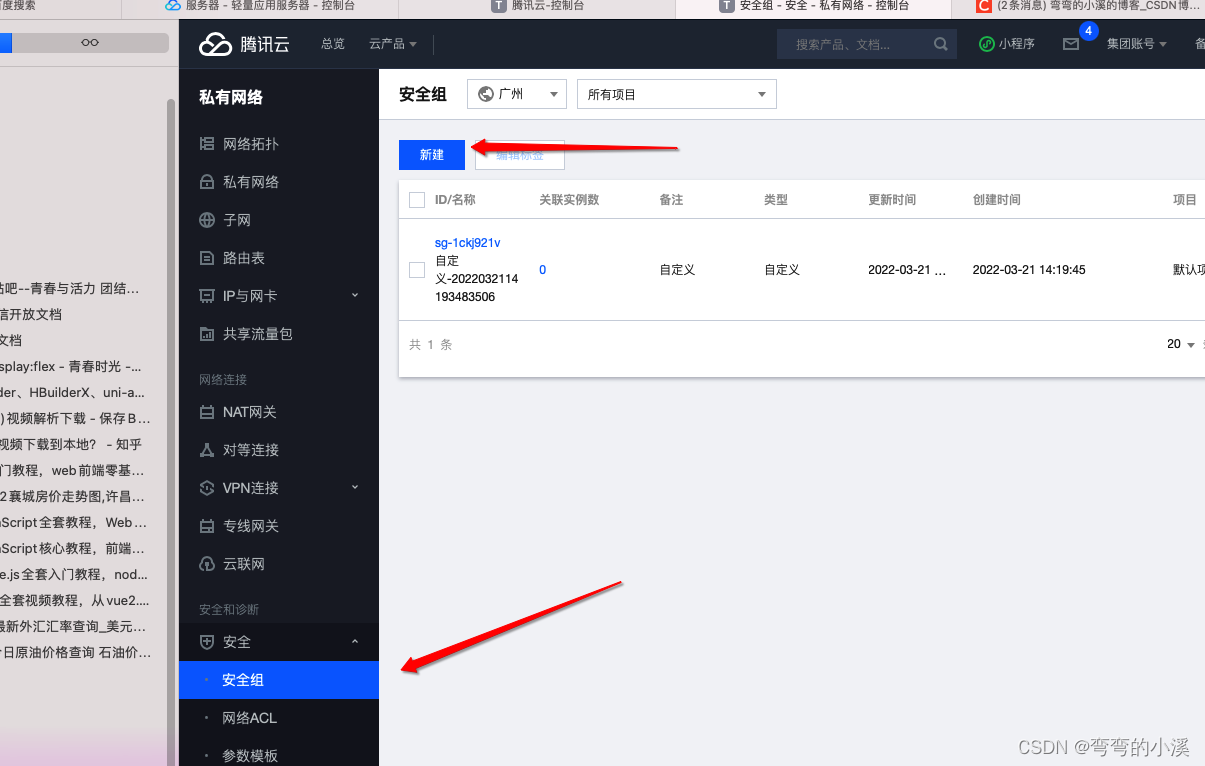Viewport: 1205px width, 766px height.
Task: Check the sg-1ckj921v row checkbox
Action: [417, 269]
